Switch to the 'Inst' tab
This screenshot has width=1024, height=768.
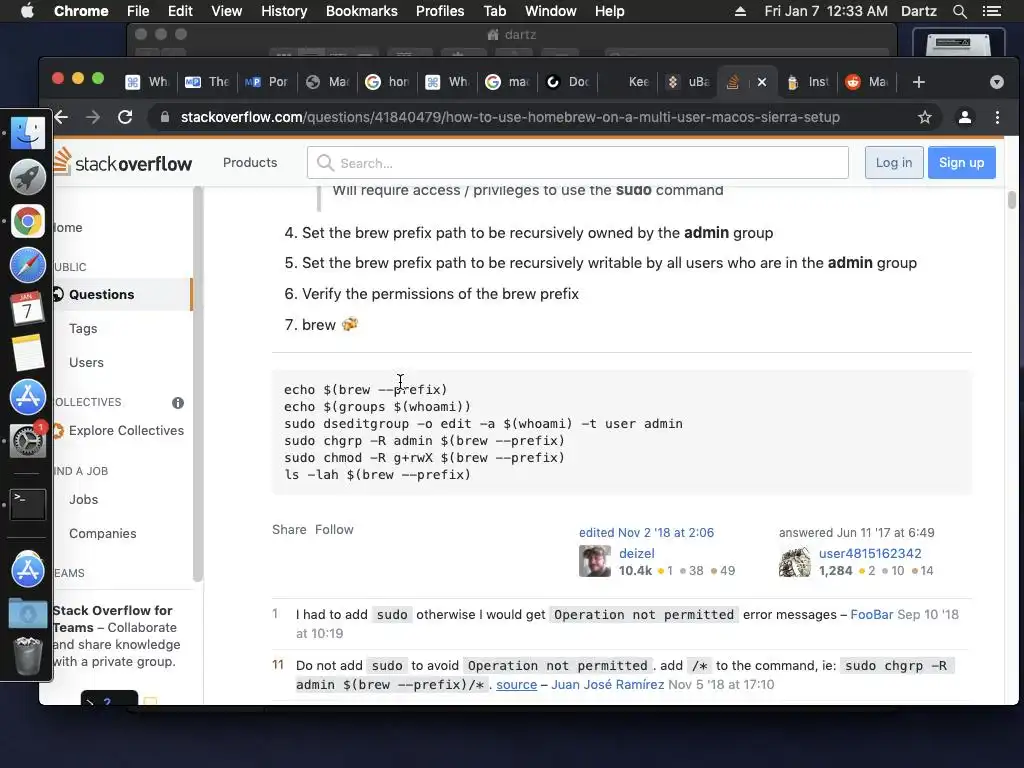coord(808,82)
